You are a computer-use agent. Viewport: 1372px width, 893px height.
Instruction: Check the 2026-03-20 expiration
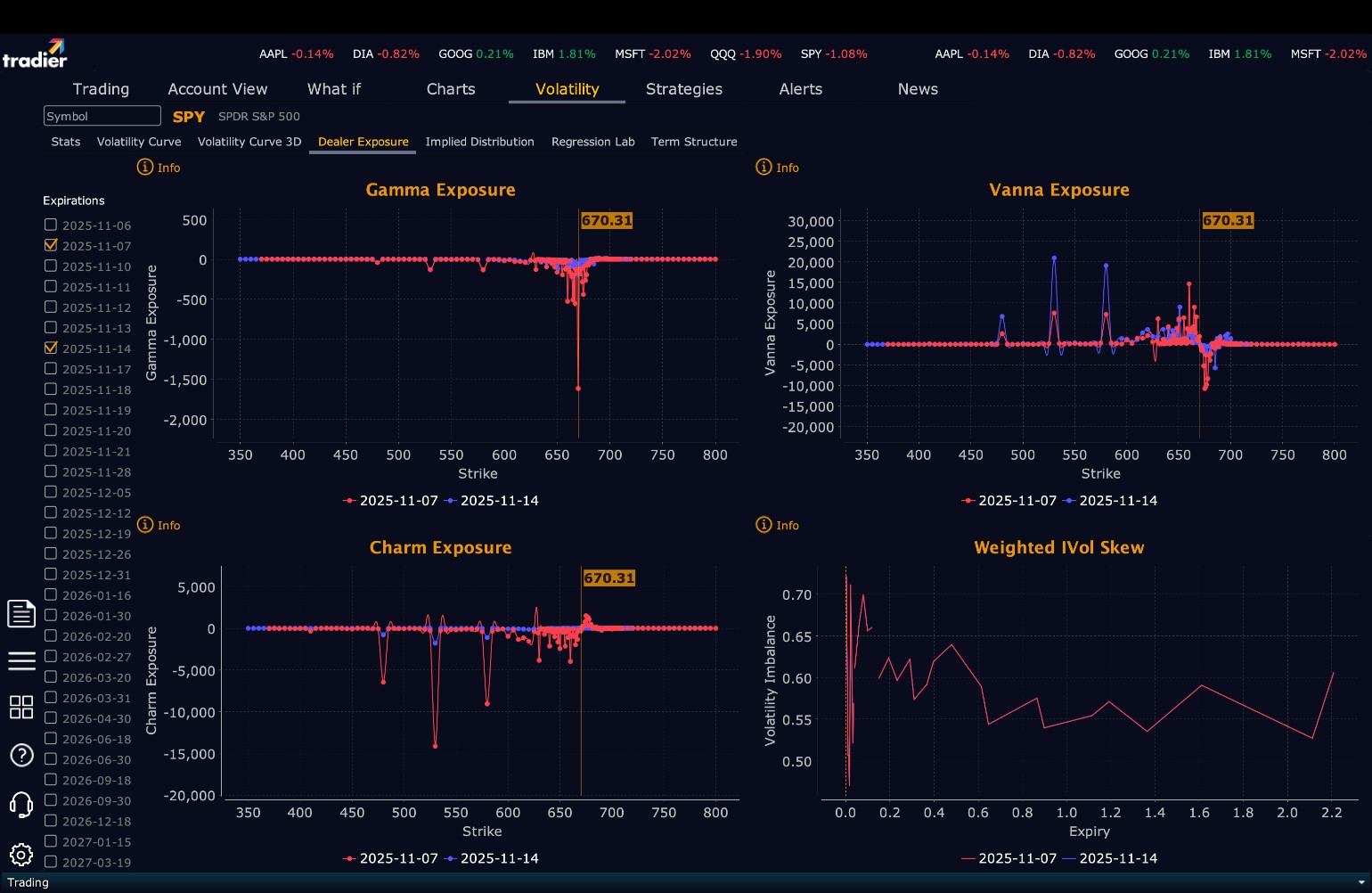coord(51,676)
